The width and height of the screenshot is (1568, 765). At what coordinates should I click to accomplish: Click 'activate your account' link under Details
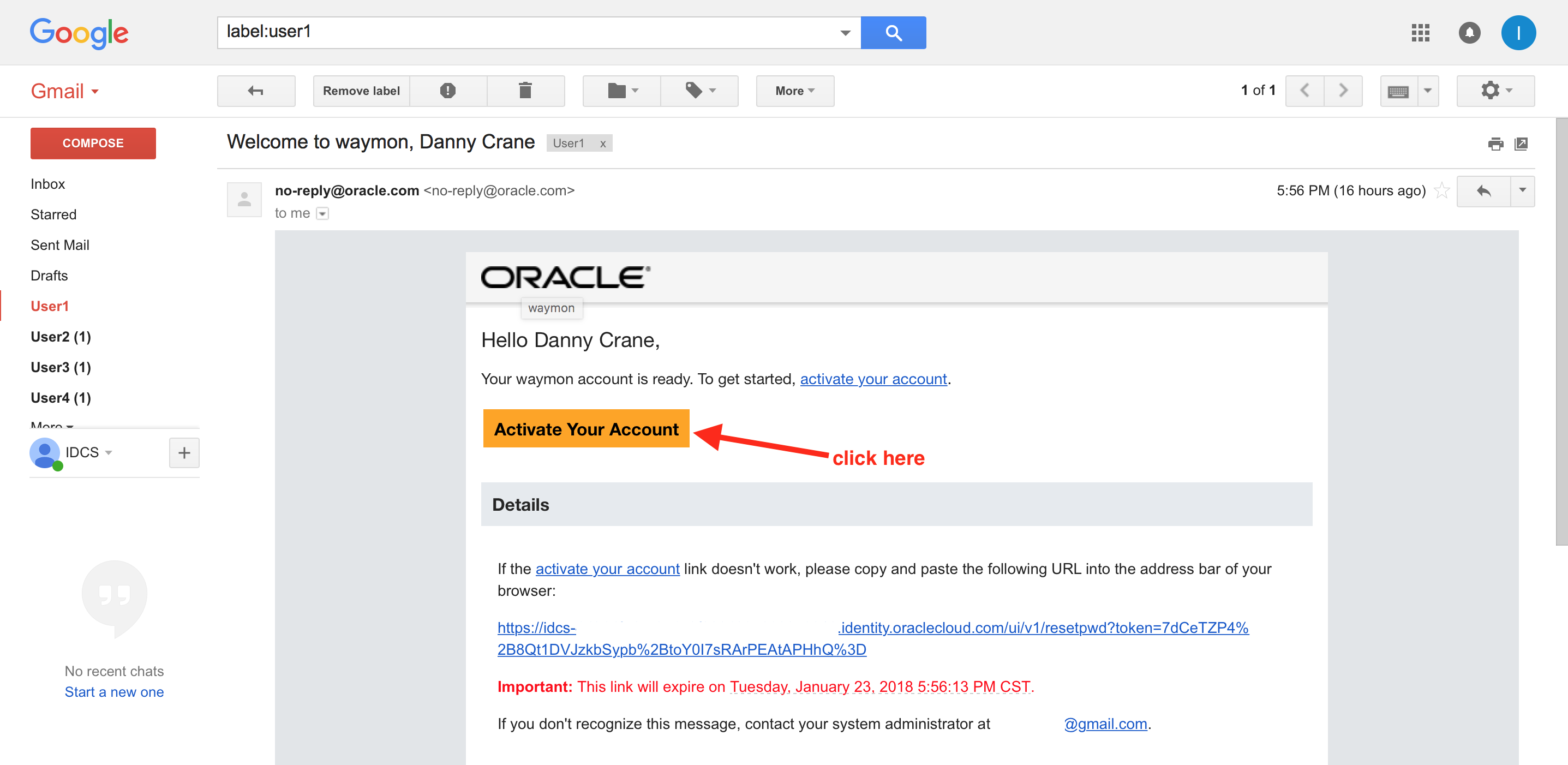[x=607, y=569]
